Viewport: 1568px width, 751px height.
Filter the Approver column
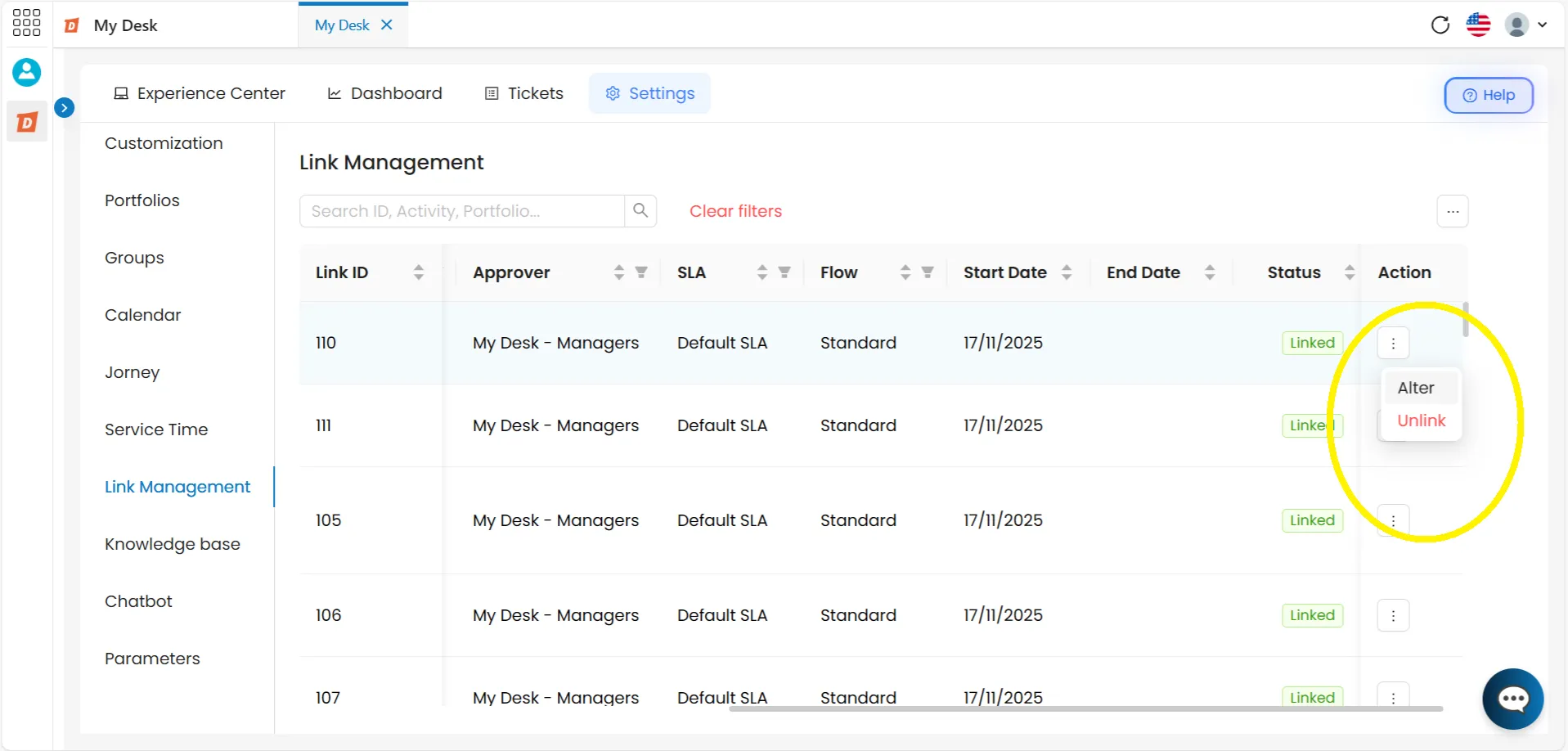click(641, 272)
